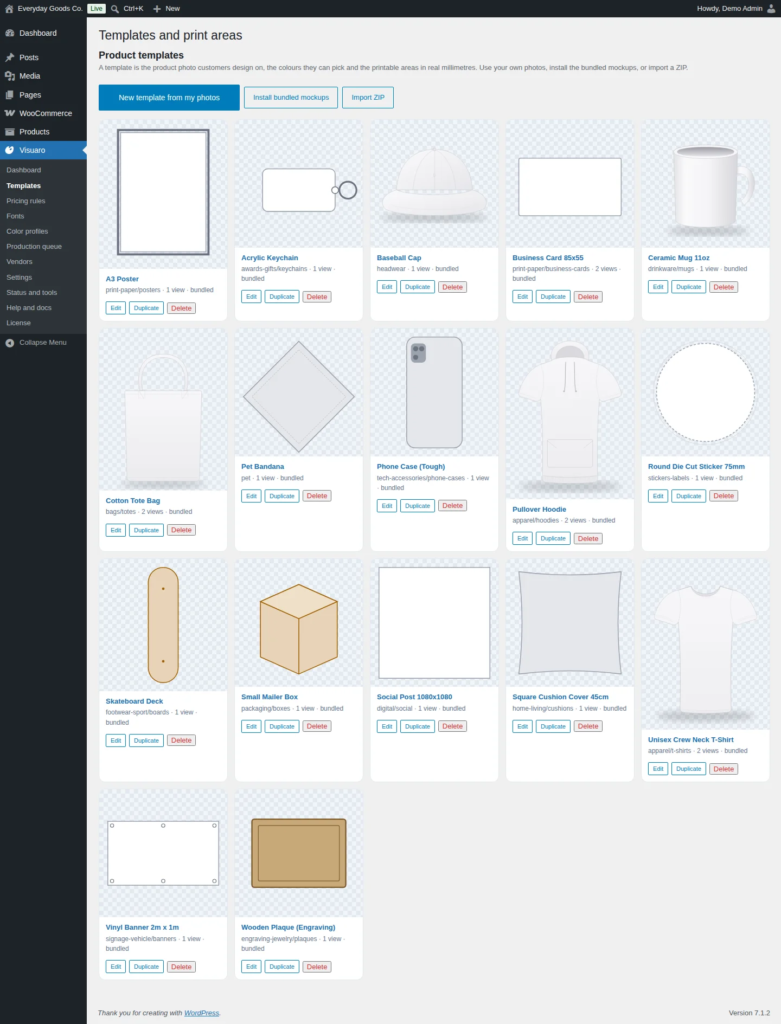Open Help and docs submenu item
Viewport: 781px width, 1024px height.
pyautogui.click(x=29, y=308)
